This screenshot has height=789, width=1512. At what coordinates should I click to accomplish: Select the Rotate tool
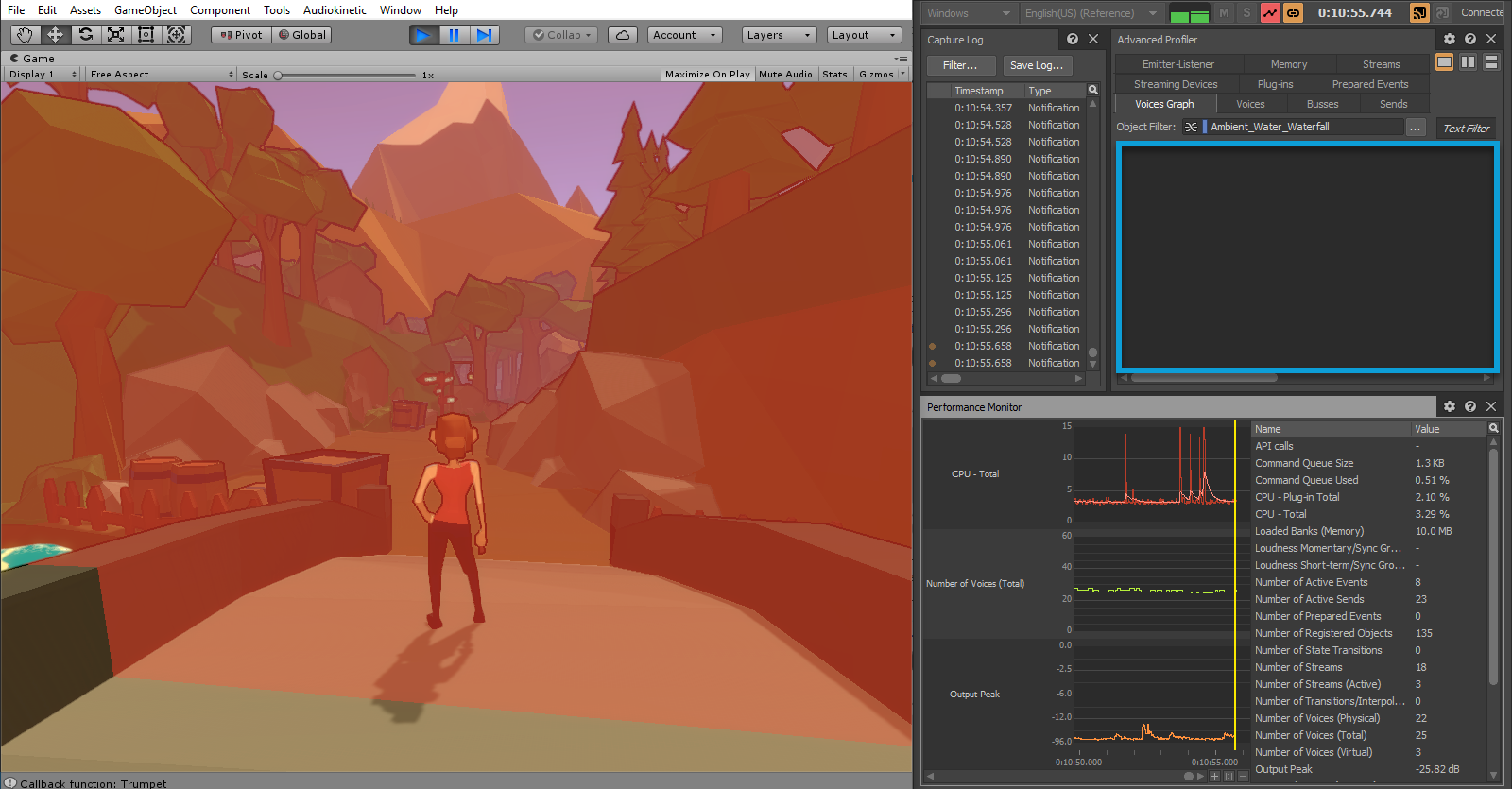point(86,35)
